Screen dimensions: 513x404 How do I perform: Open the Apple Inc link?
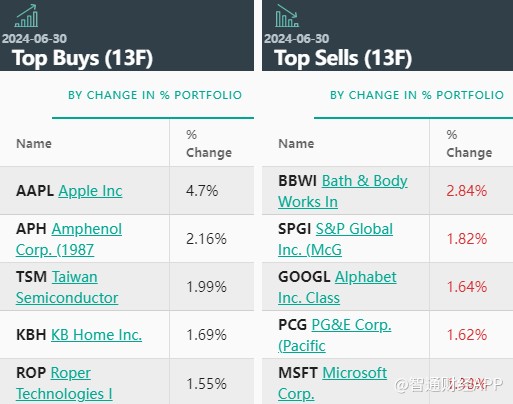click(90, 191)
